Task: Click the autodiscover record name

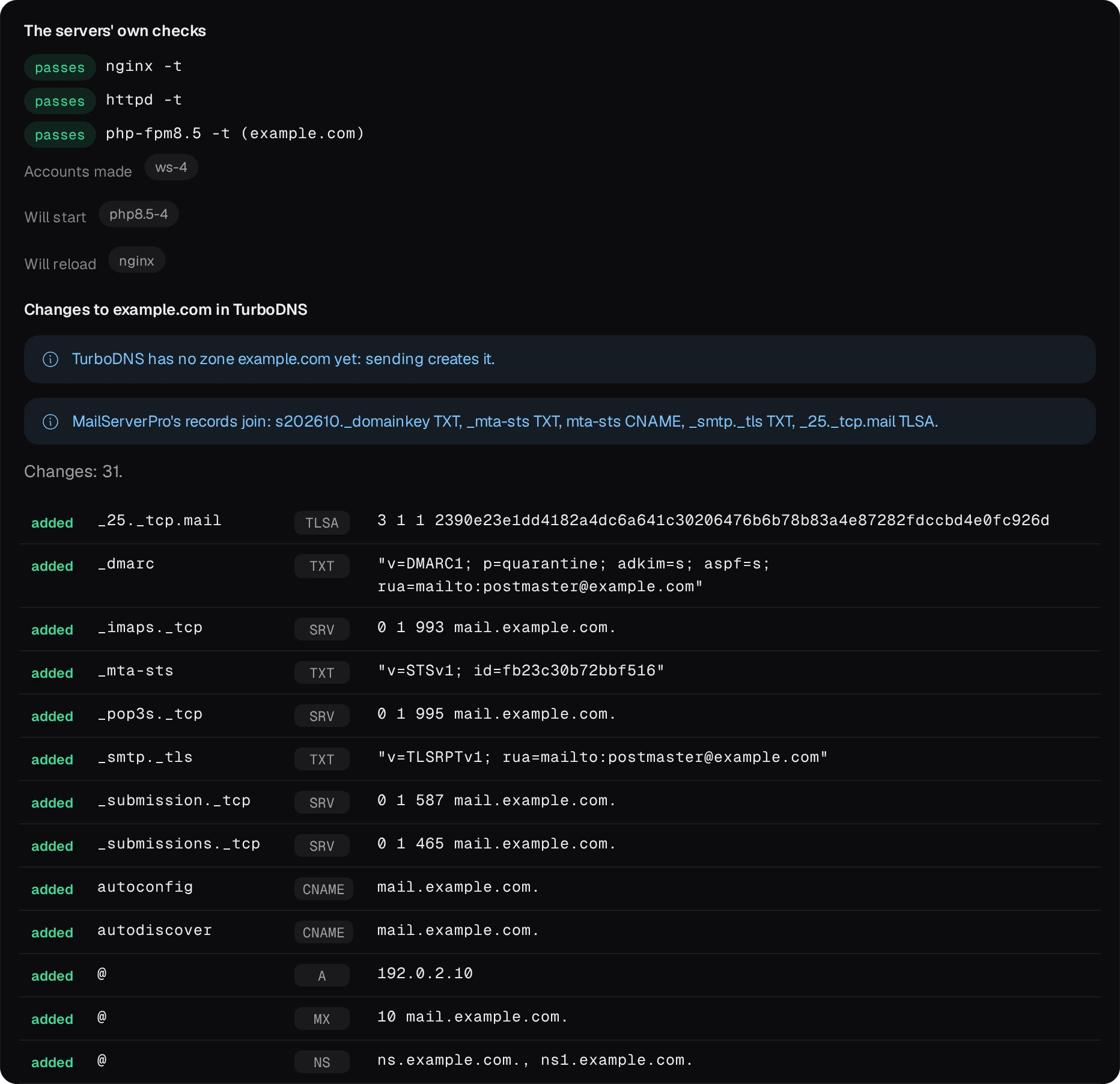Action: 154,930
